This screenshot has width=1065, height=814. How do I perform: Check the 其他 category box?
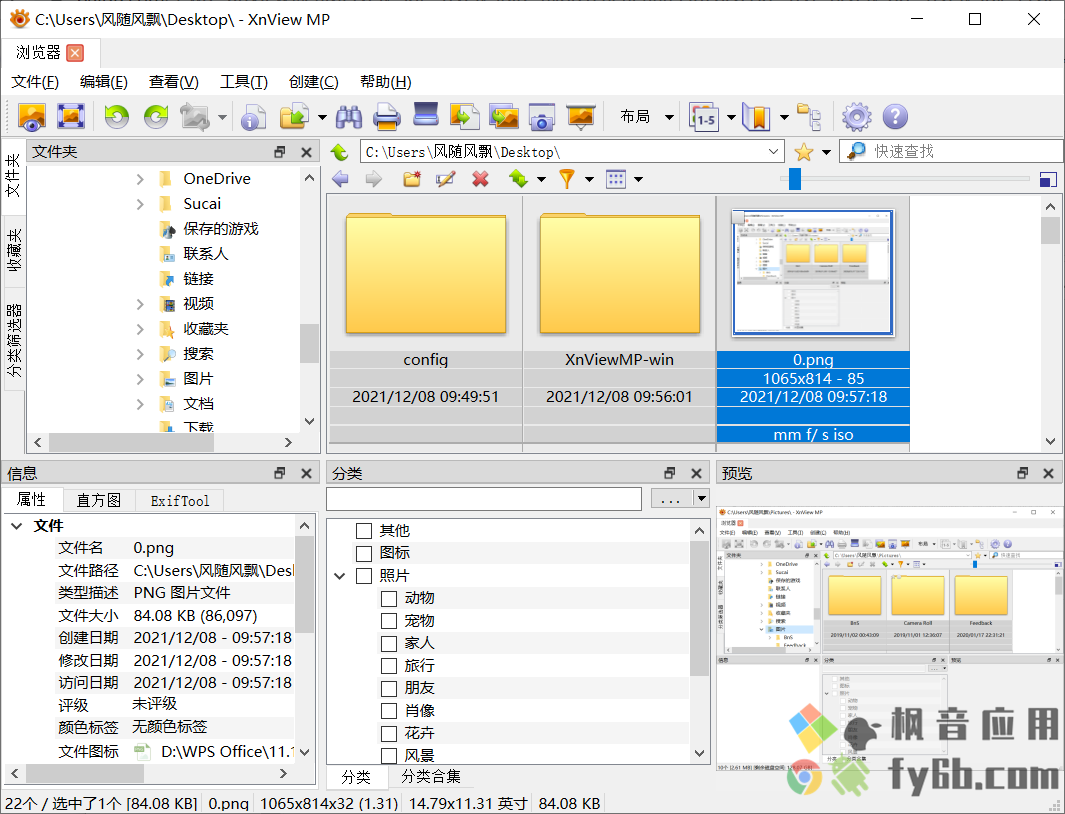364,531
